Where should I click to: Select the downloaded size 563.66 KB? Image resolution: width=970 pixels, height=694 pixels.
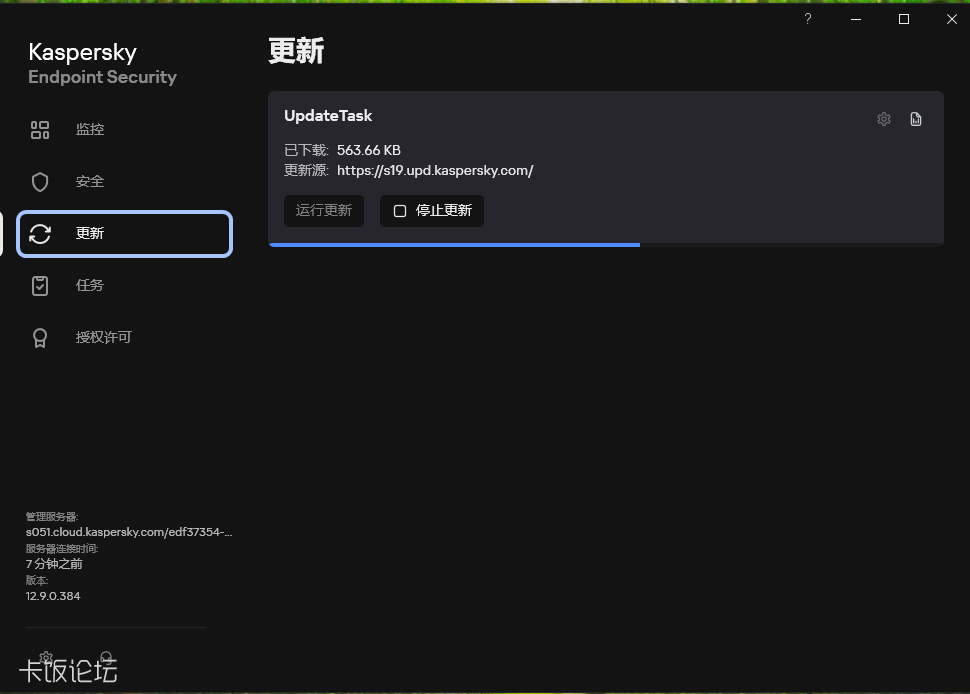click(369, 150)
